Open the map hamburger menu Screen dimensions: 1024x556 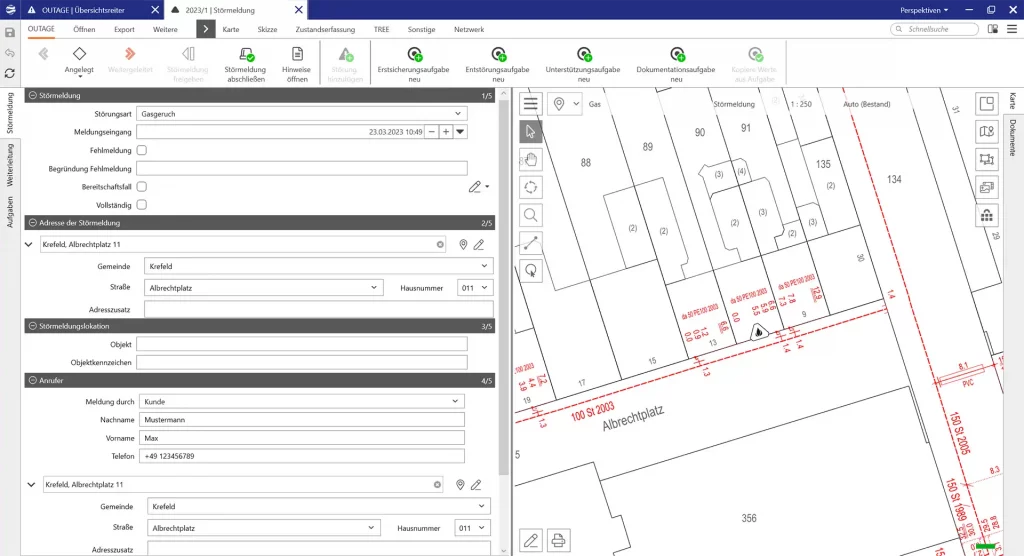(x=531, y=104)
